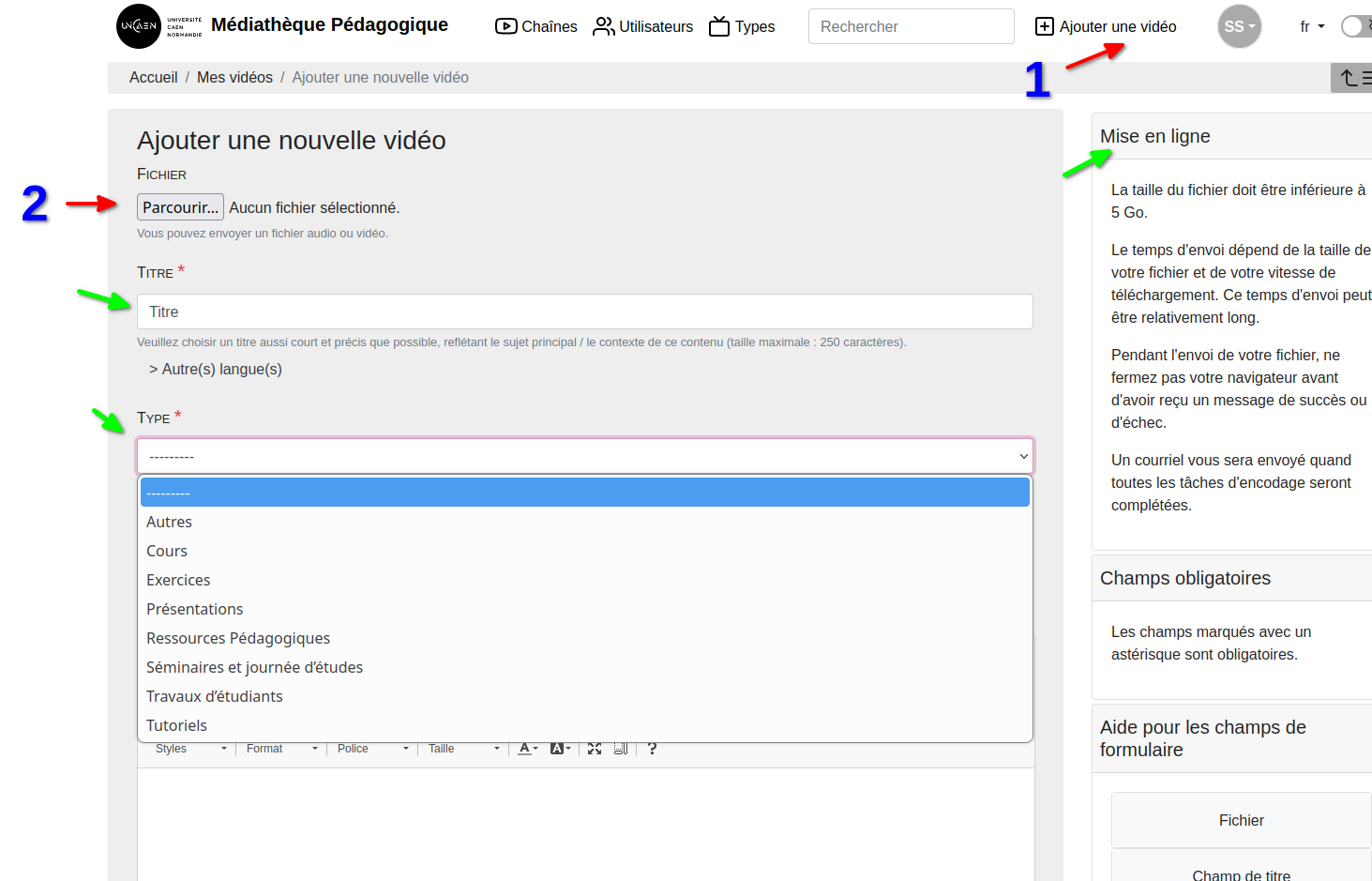Click the Titre text input field

584,311
